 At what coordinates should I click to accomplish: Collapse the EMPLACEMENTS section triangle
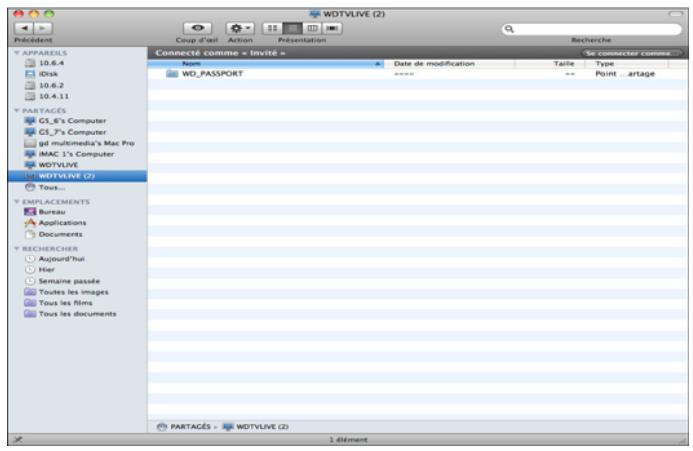pos(17,202)
